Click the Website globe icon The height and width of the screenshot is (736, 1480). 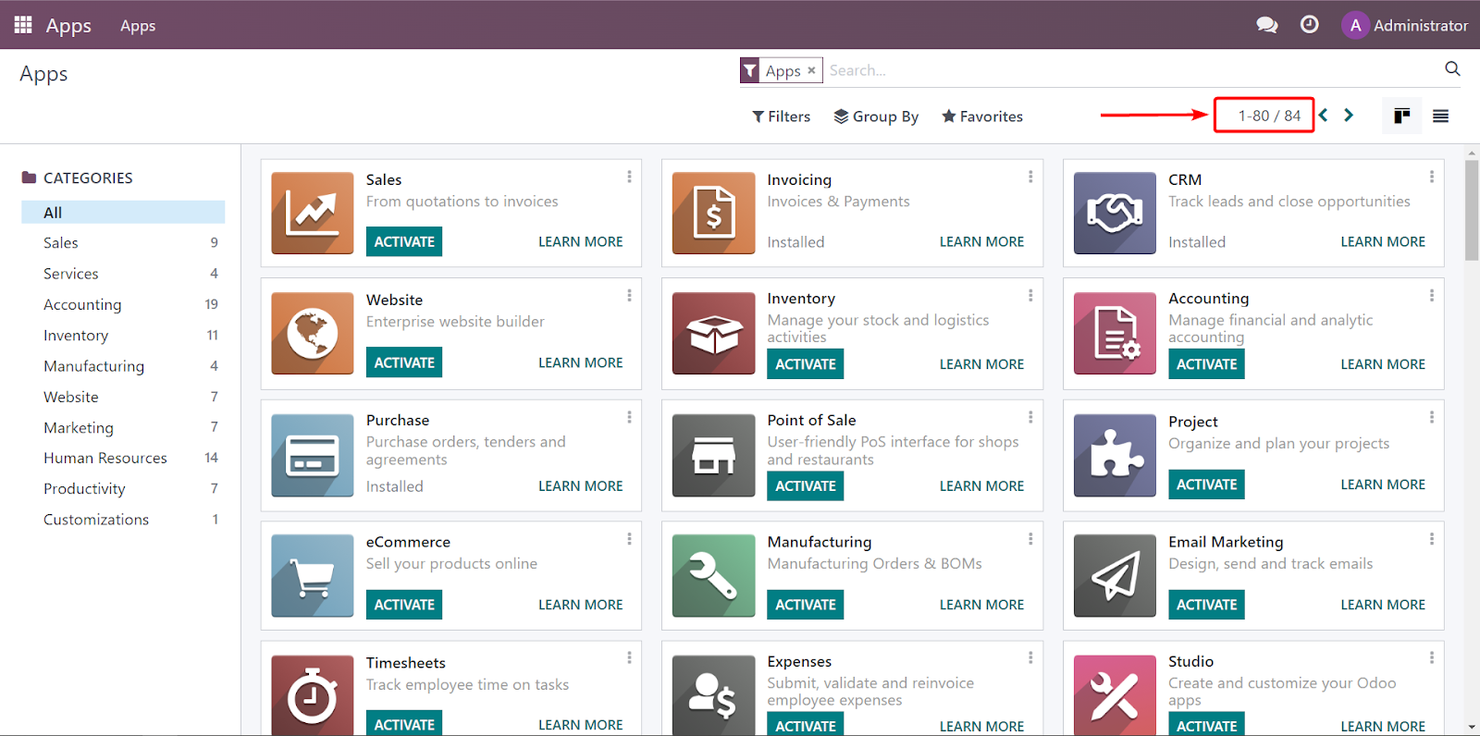[x=312, y=333]
